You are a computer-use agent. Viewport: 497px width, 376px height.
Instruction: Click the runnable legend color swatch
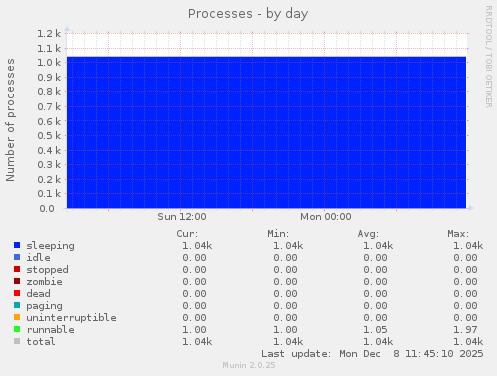17,329
